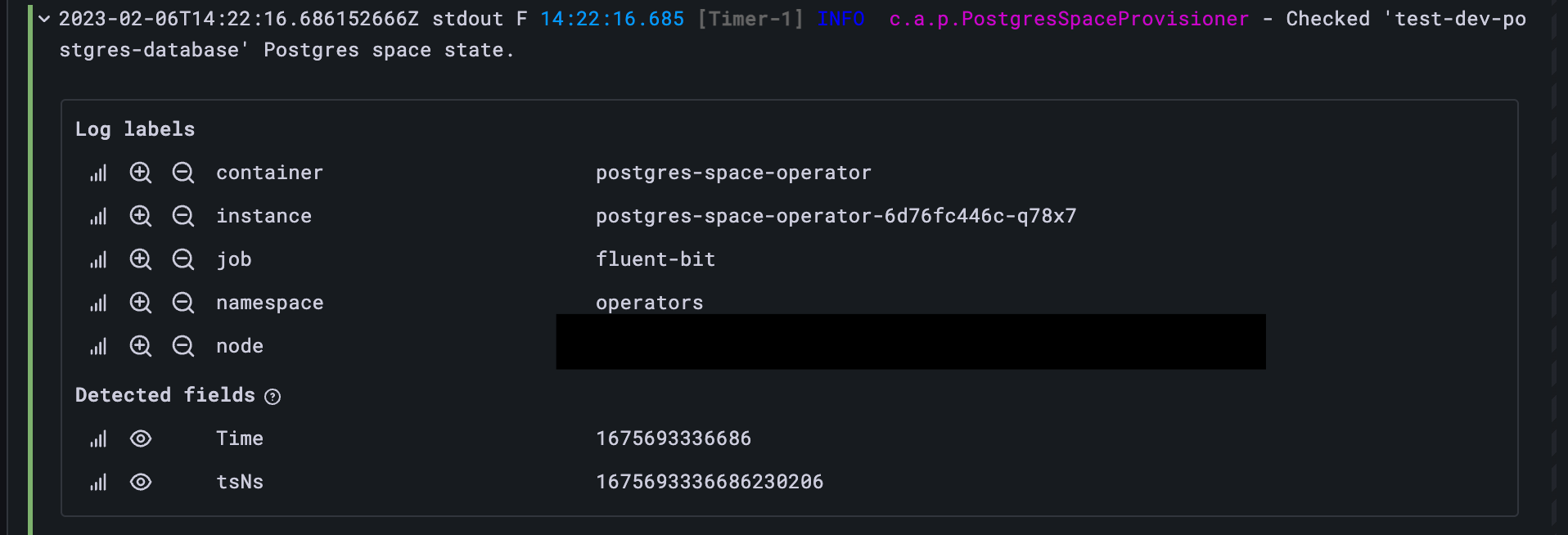Click the help icon next to Detected fields
This screenshot has width=1568, height=535.
(x=273, y=396)
